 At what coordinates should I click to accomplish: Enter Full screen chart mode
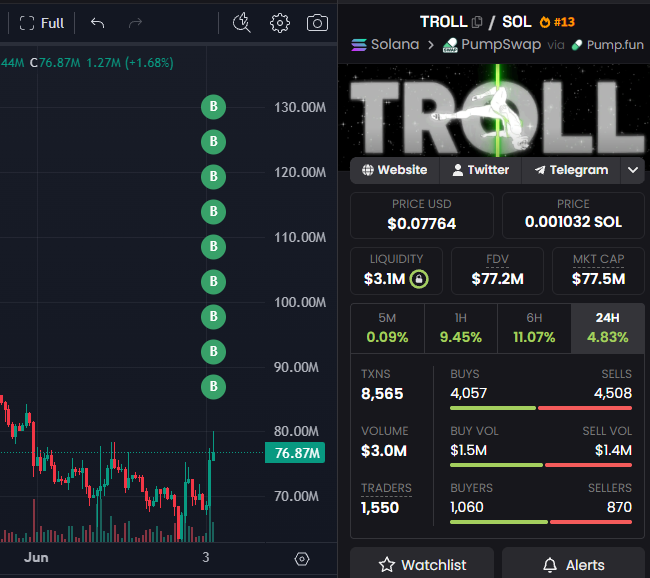41,23
